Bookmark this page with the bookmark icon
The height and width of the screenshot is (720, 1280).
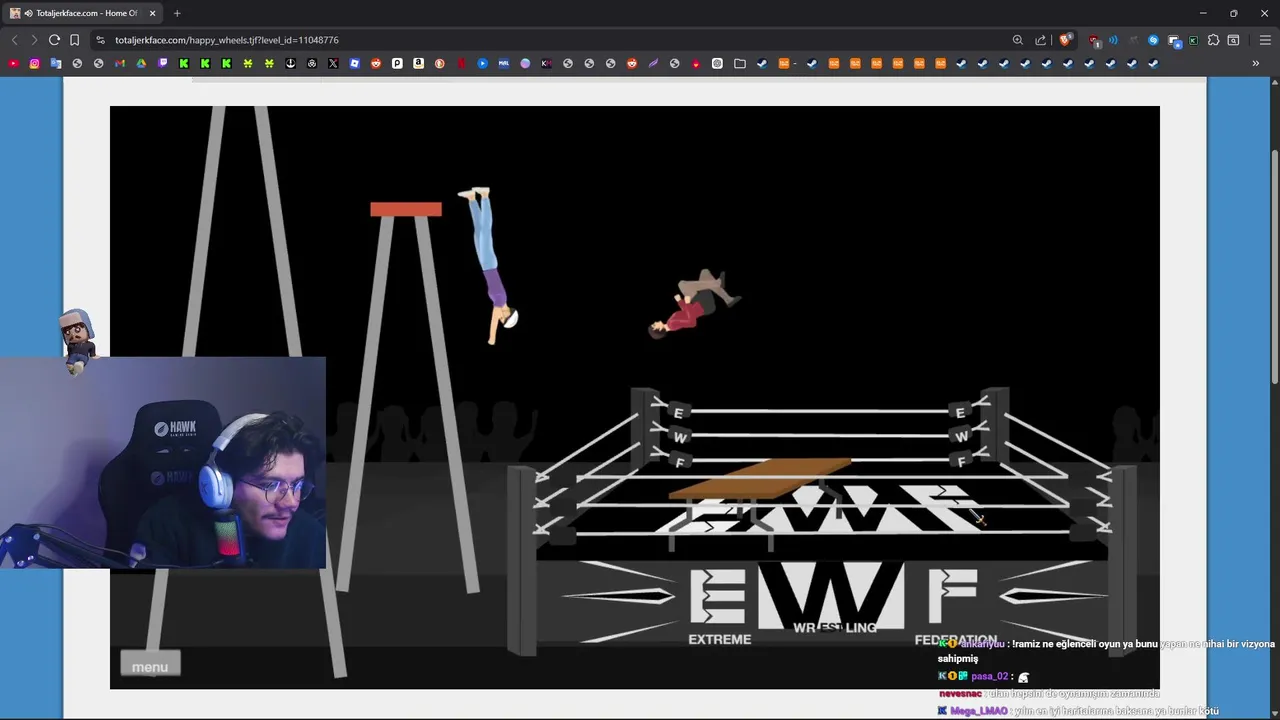pos(75,40)
